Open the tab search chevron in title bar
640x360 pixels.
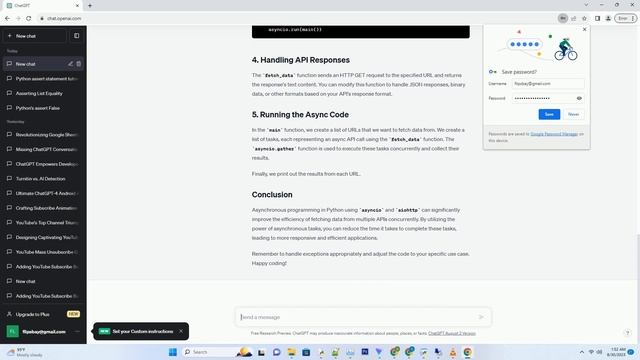click(586, 5)
